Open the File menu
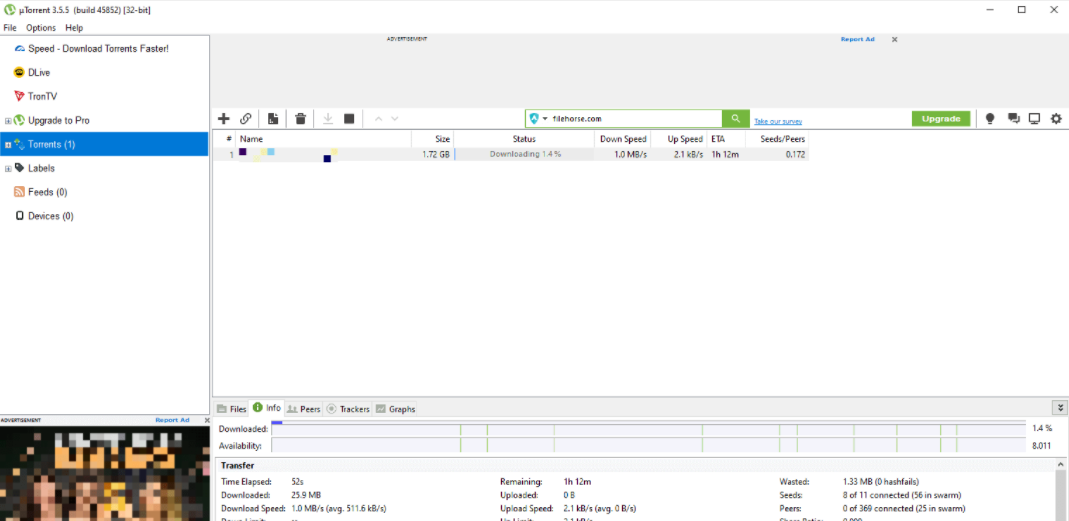Image resolution: width=1069 pixels, height=521 pixels. pyautogui.click(x=10, y=28)
